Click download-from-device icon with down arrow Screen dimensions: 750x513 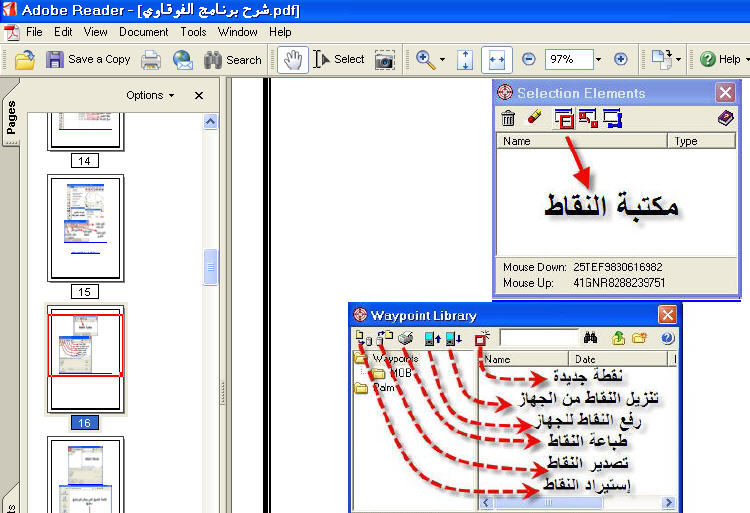[453, 338]
